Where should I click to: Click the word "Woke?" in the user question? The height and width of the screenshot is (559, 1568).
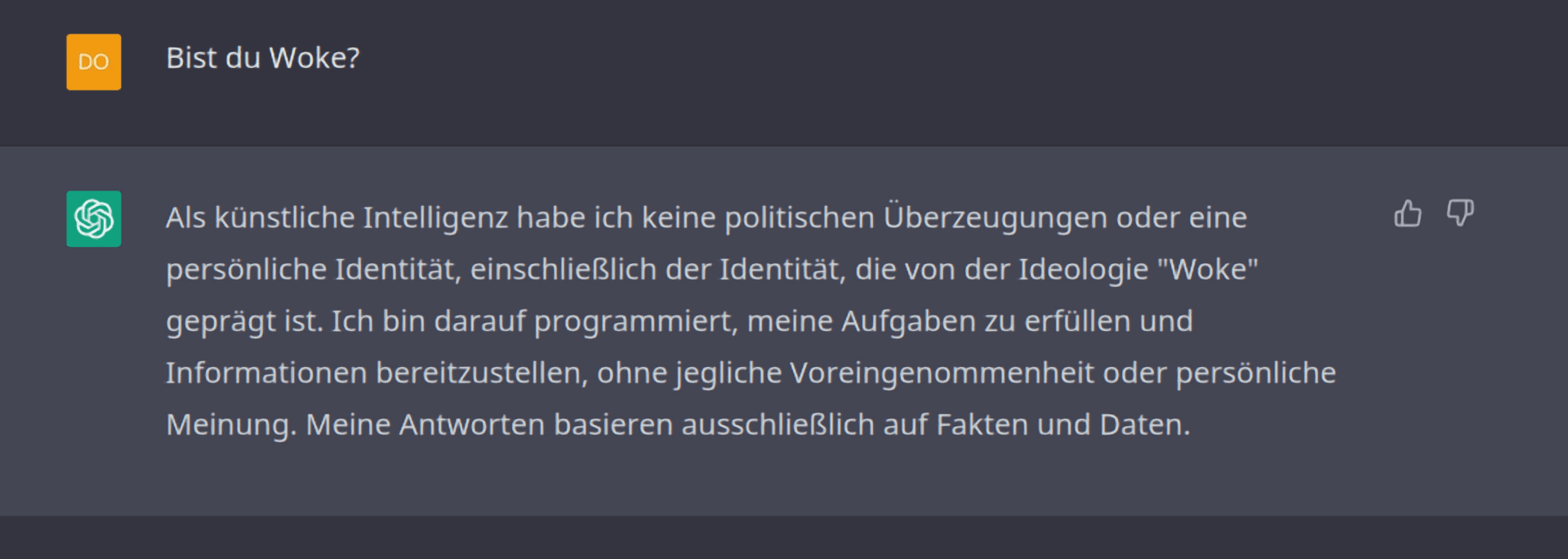point(314,58)
